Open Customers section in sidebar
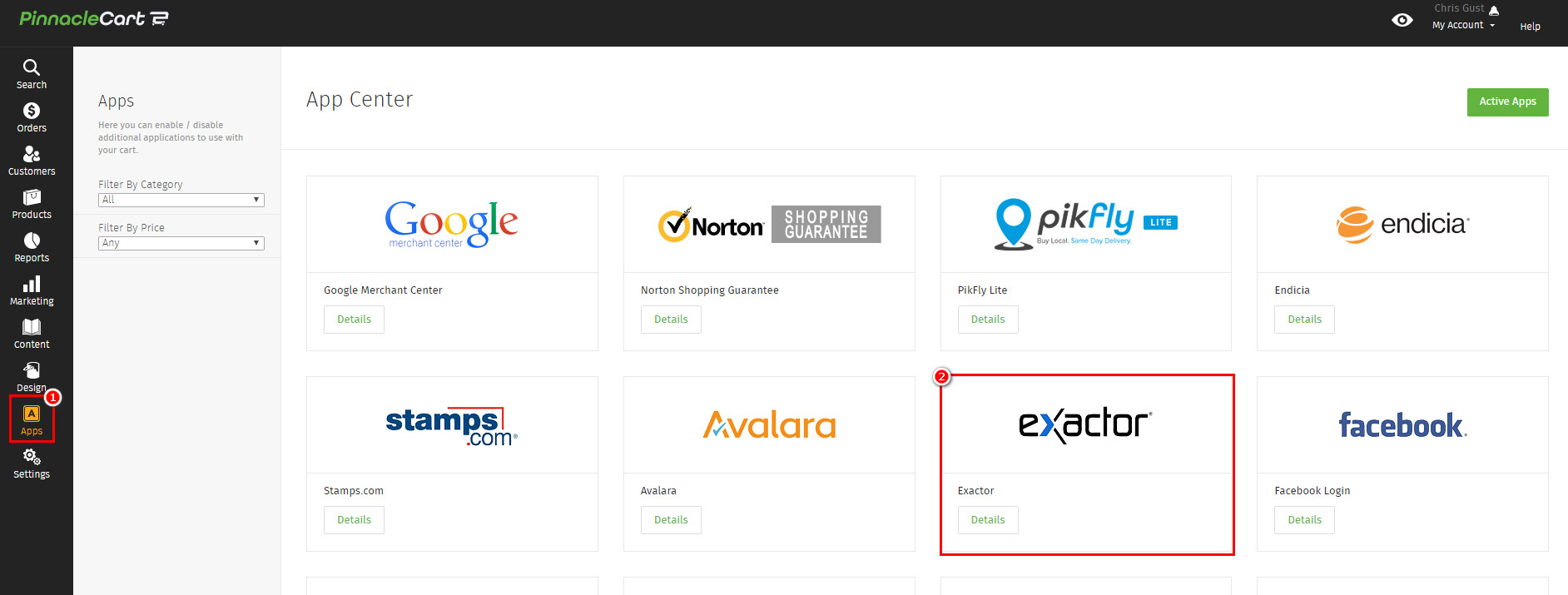The image size is (1568, 595). pos(32,161)
